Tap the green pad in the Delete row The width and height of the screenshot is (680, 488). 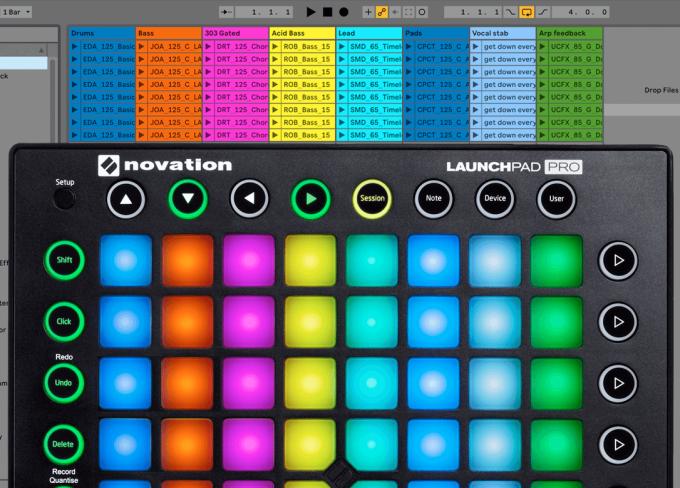coord(556,445)
